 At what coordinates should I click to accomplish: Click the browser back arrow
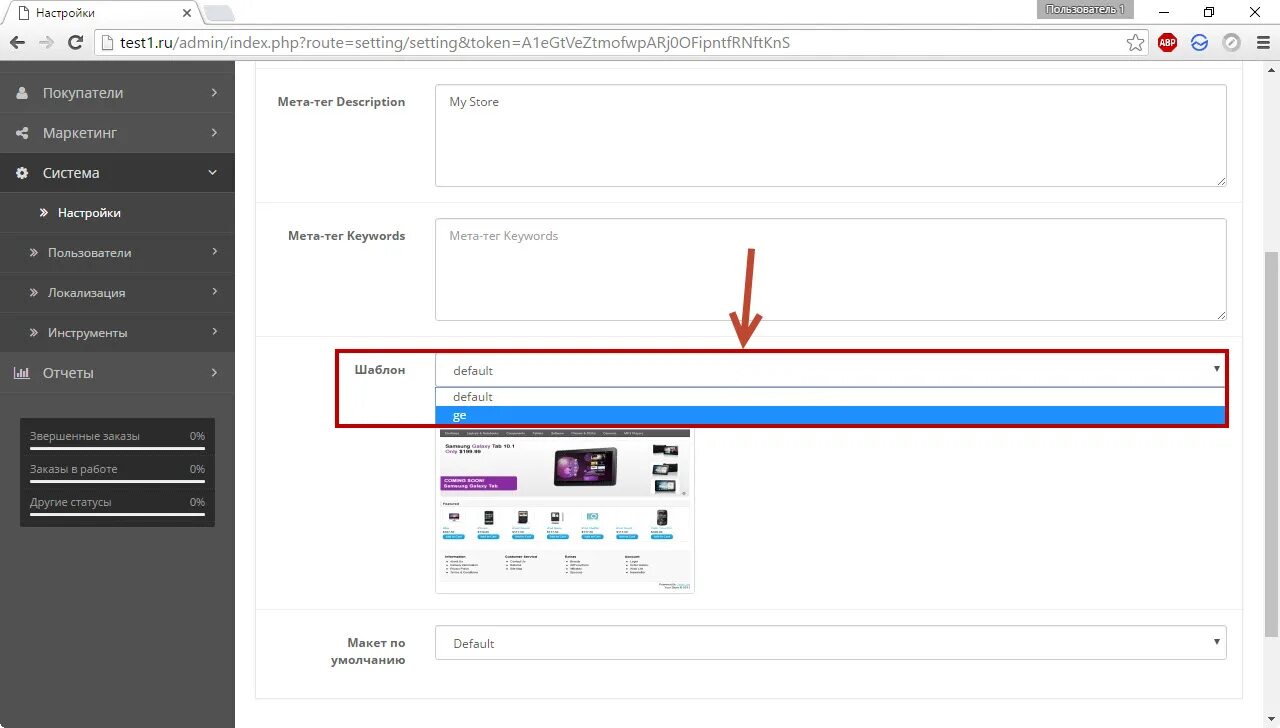tap(17, 43)
